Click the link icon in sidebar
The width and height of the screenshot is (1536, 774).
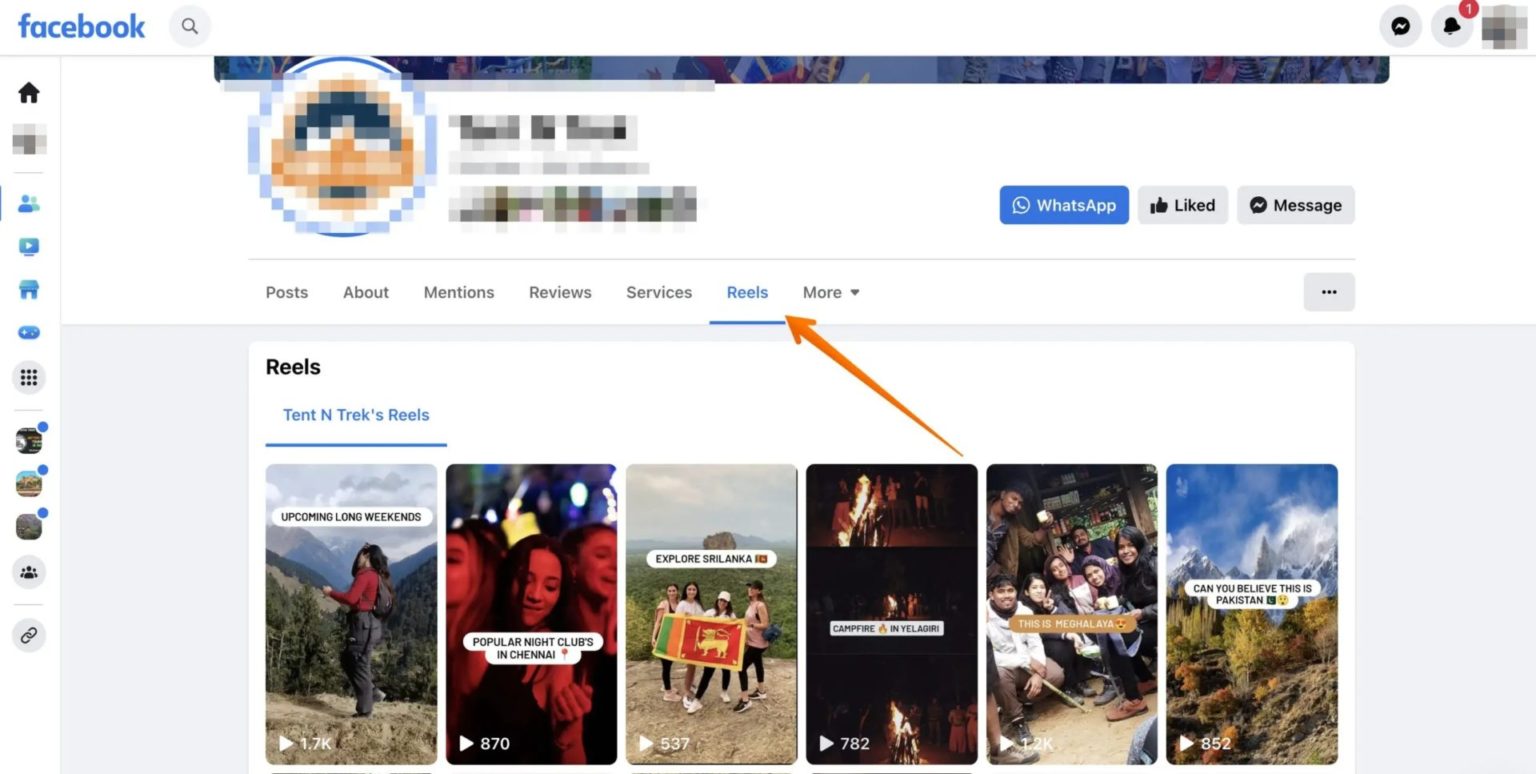tap(29, 635)
